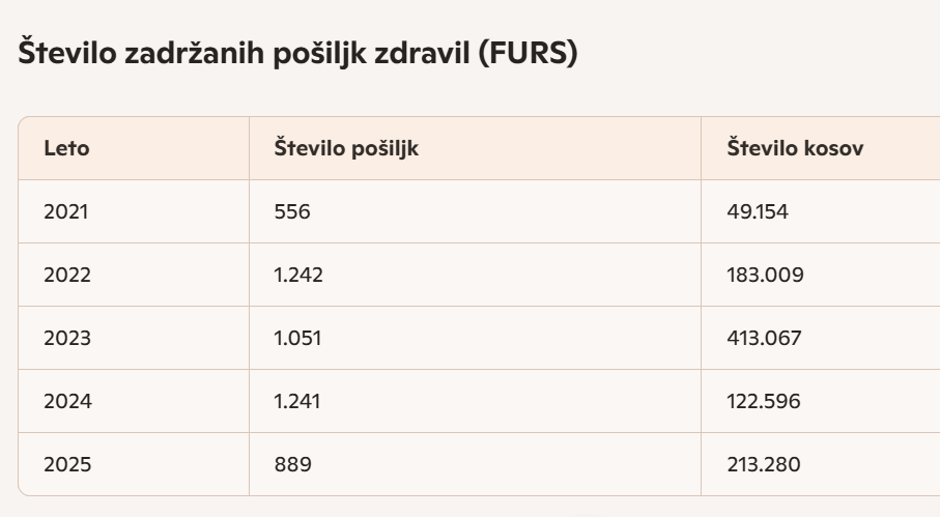Select the 2022 year cell
Image resolution: width=940 pixels, height=517 pixels.
pyautogui.click(x=67, y=275)
